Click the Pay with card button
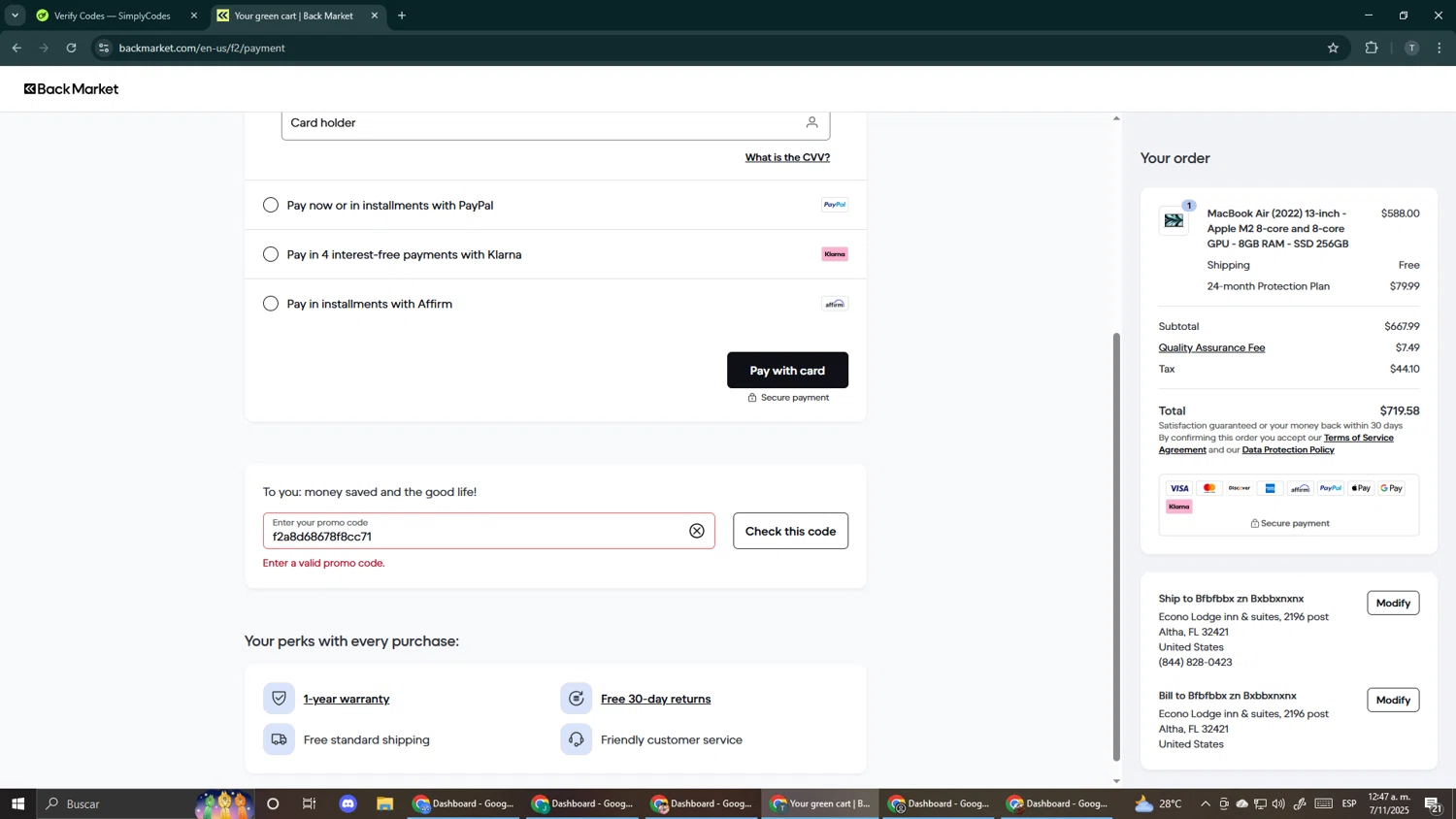 click(787, 370)
